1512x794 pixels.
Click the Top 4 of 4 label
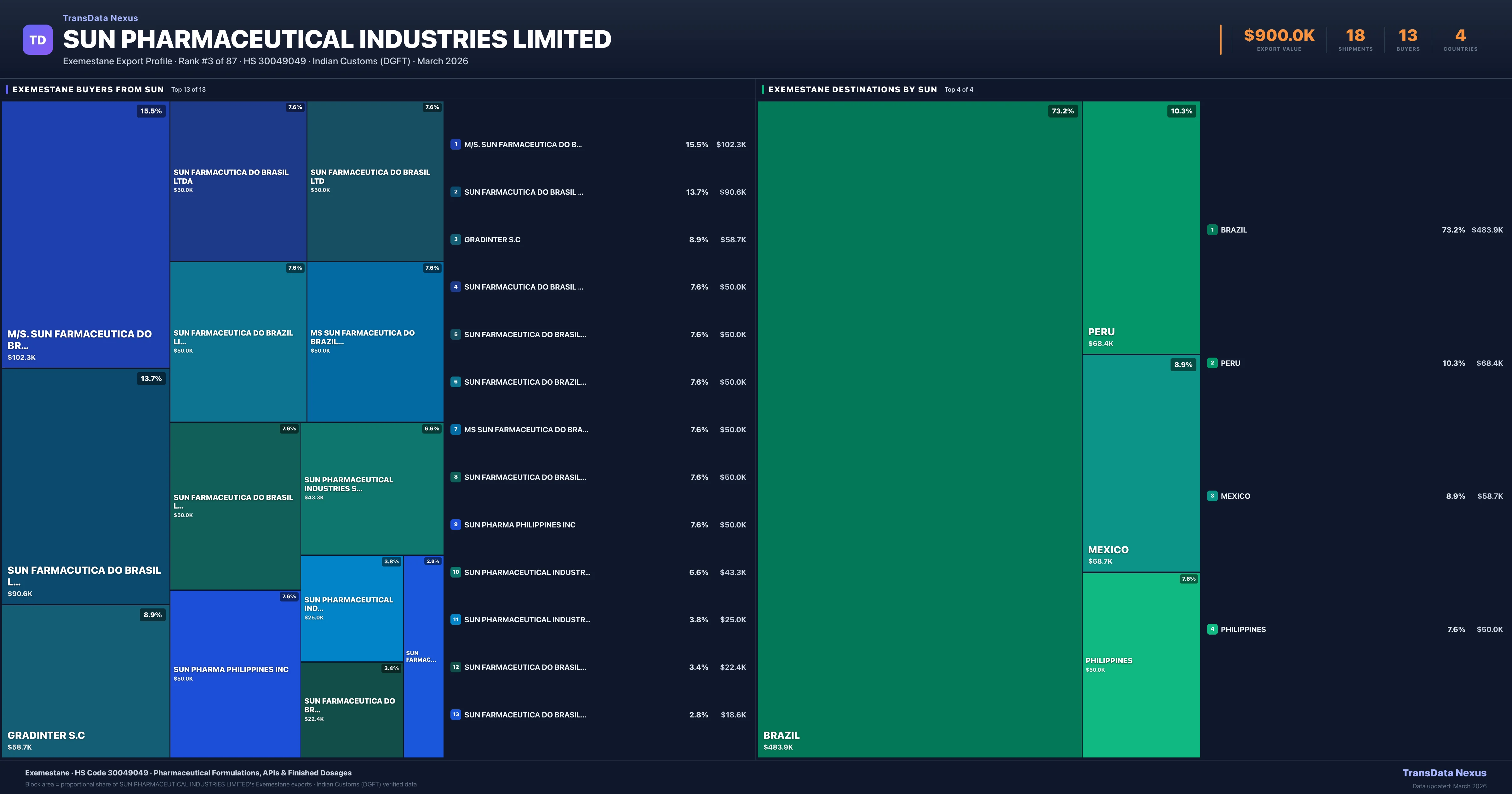(959, 90)
